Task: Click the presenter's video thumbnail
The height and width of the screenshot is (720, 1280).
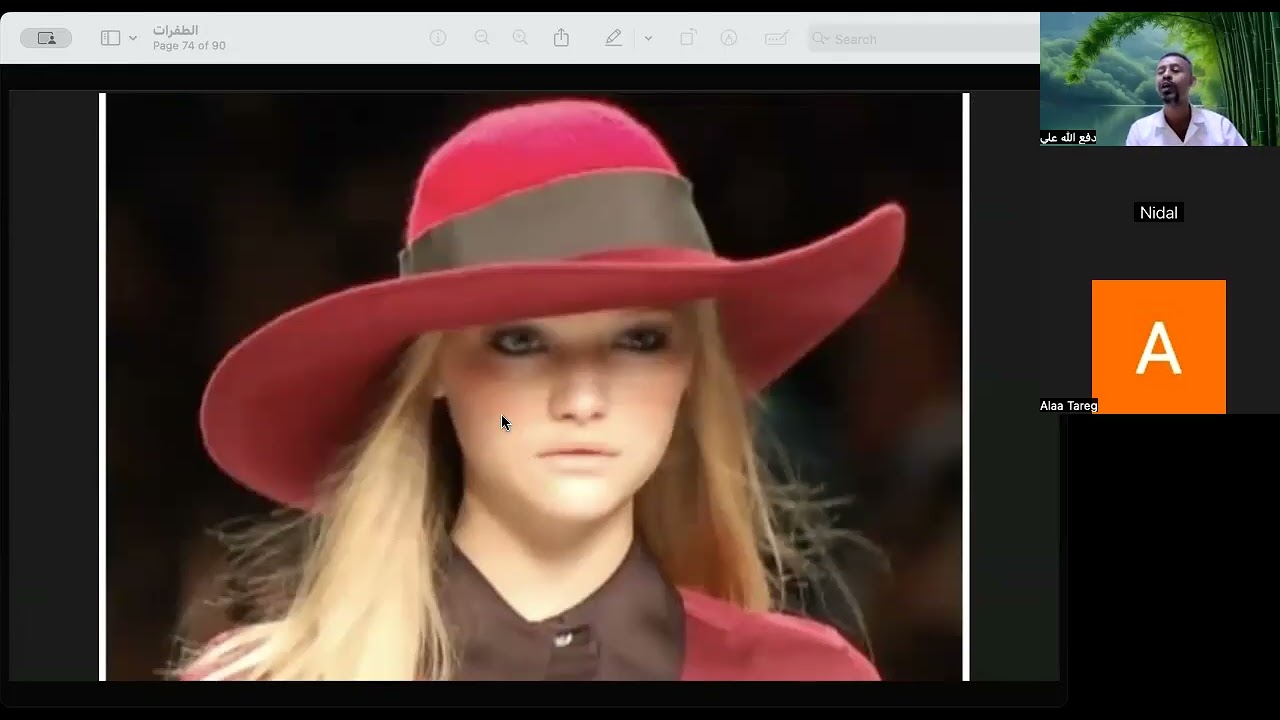Action: 1160,79
